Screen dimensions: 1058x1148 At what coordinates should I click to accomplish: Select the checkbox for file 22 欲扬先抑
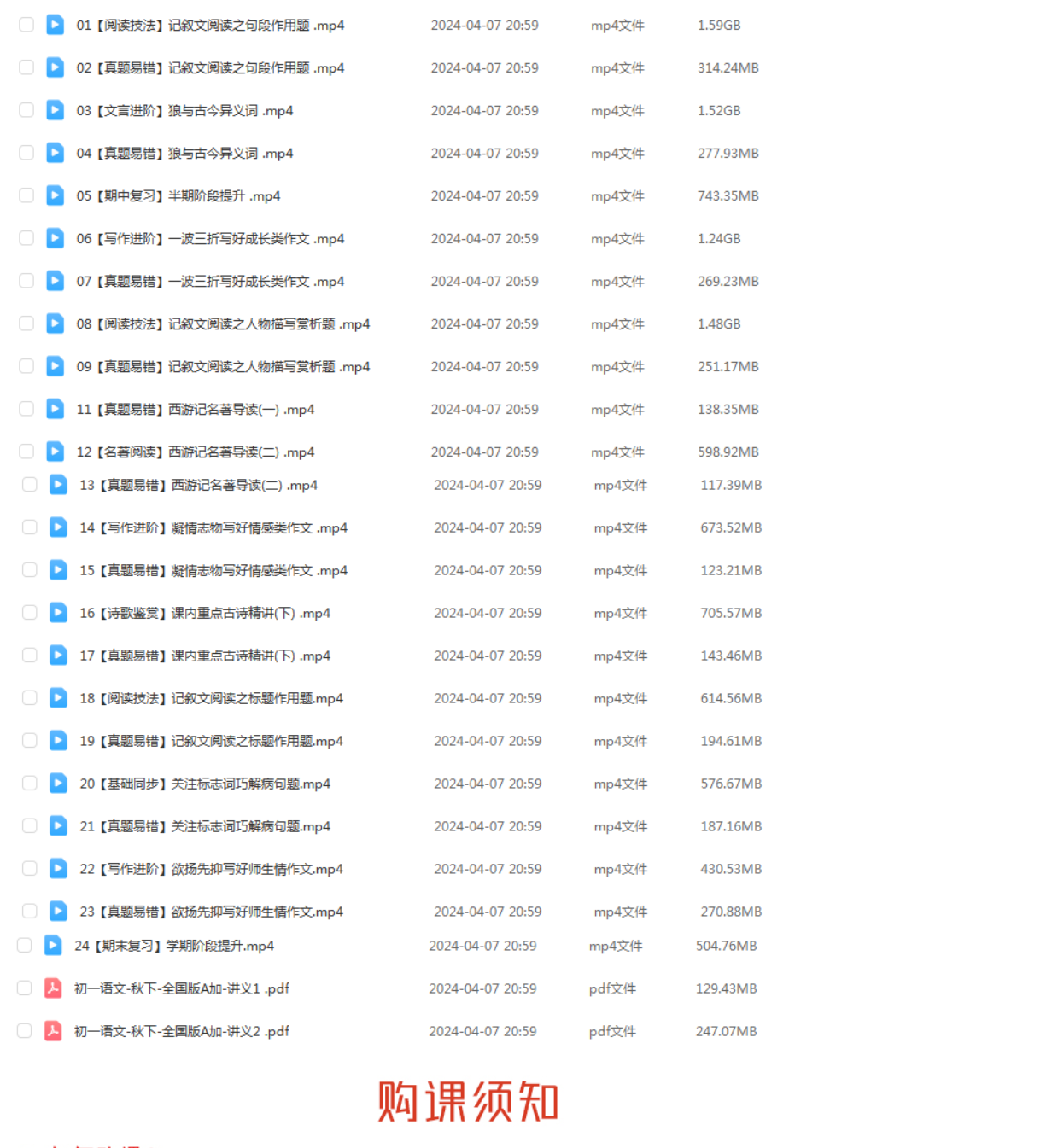click(30, 869)
